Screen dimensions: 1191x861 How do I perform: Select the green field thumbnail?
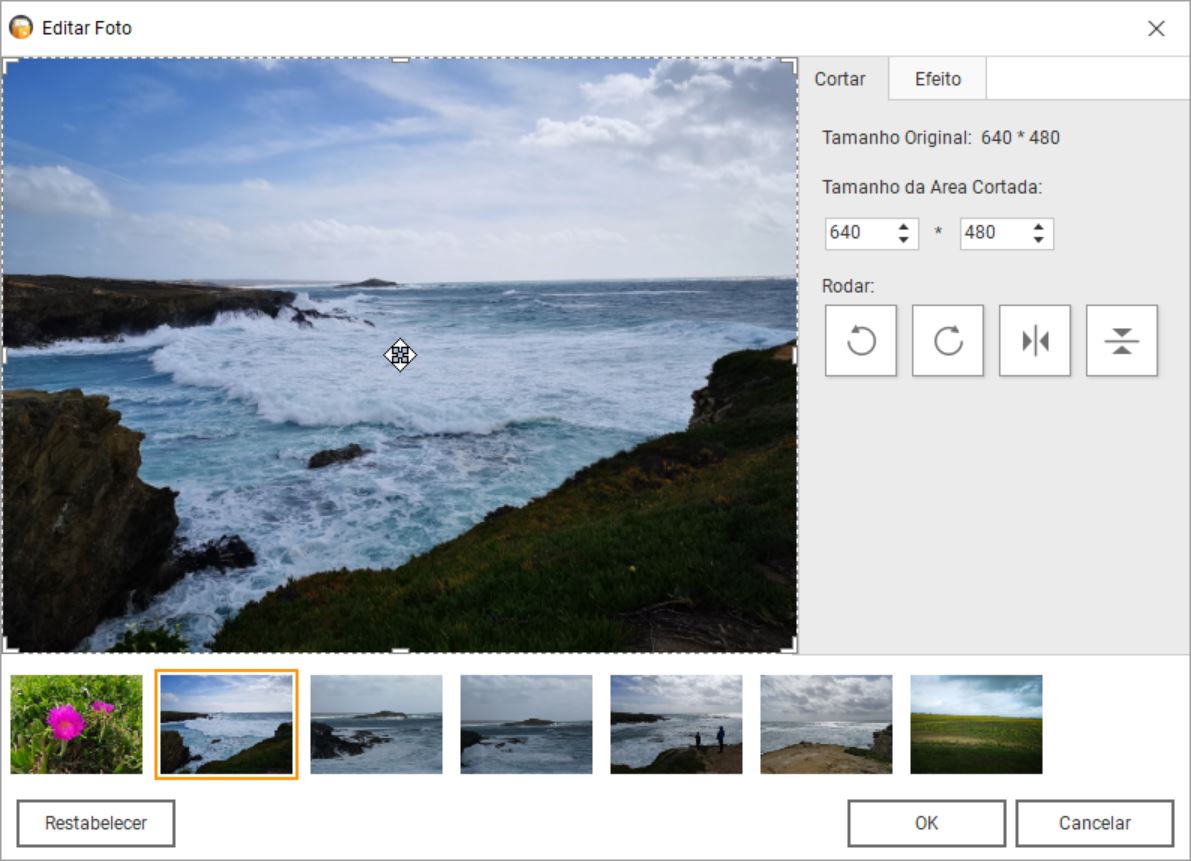pyautogui.click(x=976, y=724)
